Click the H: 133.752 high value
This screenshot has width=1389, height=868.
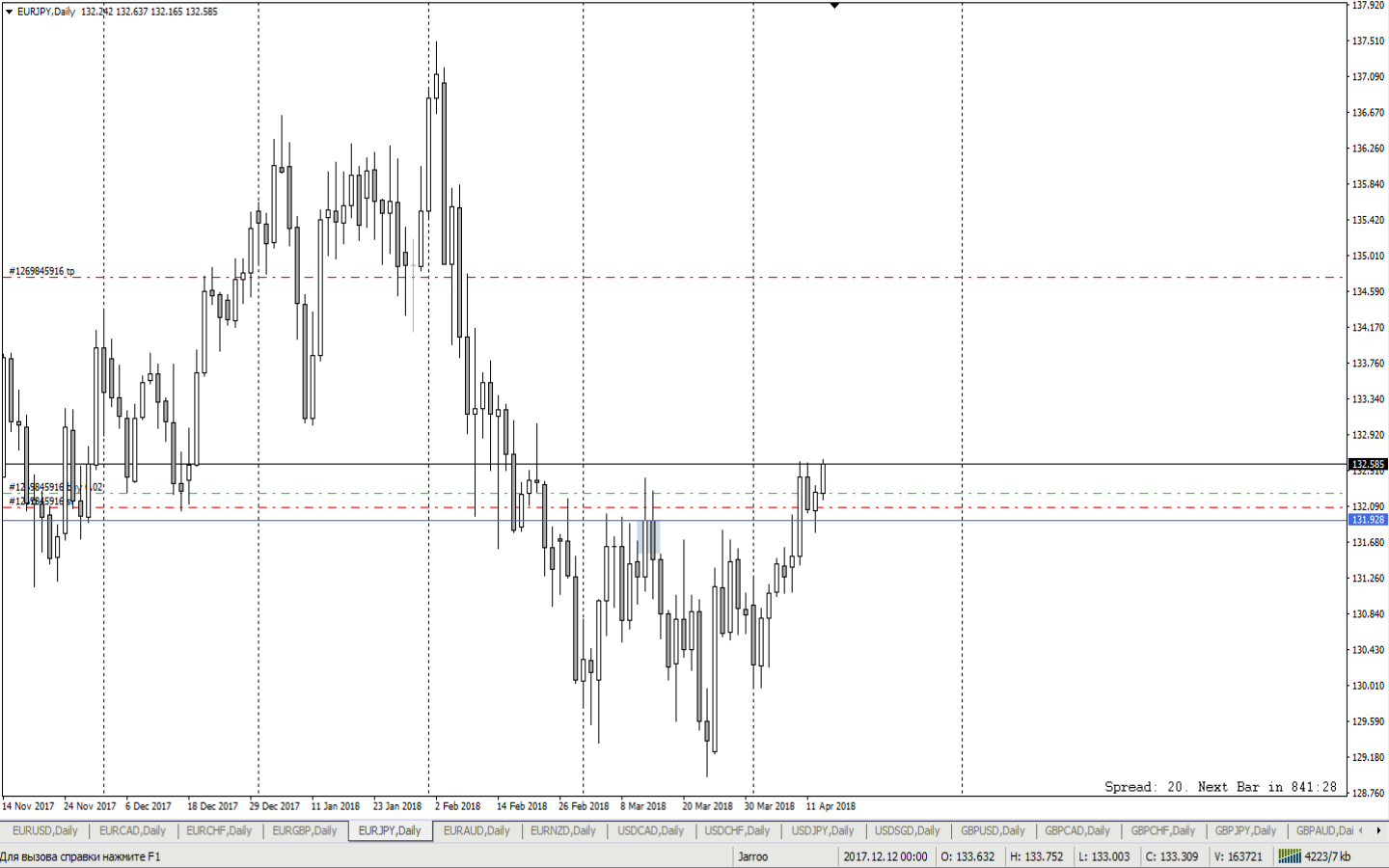pos(1037,856)
